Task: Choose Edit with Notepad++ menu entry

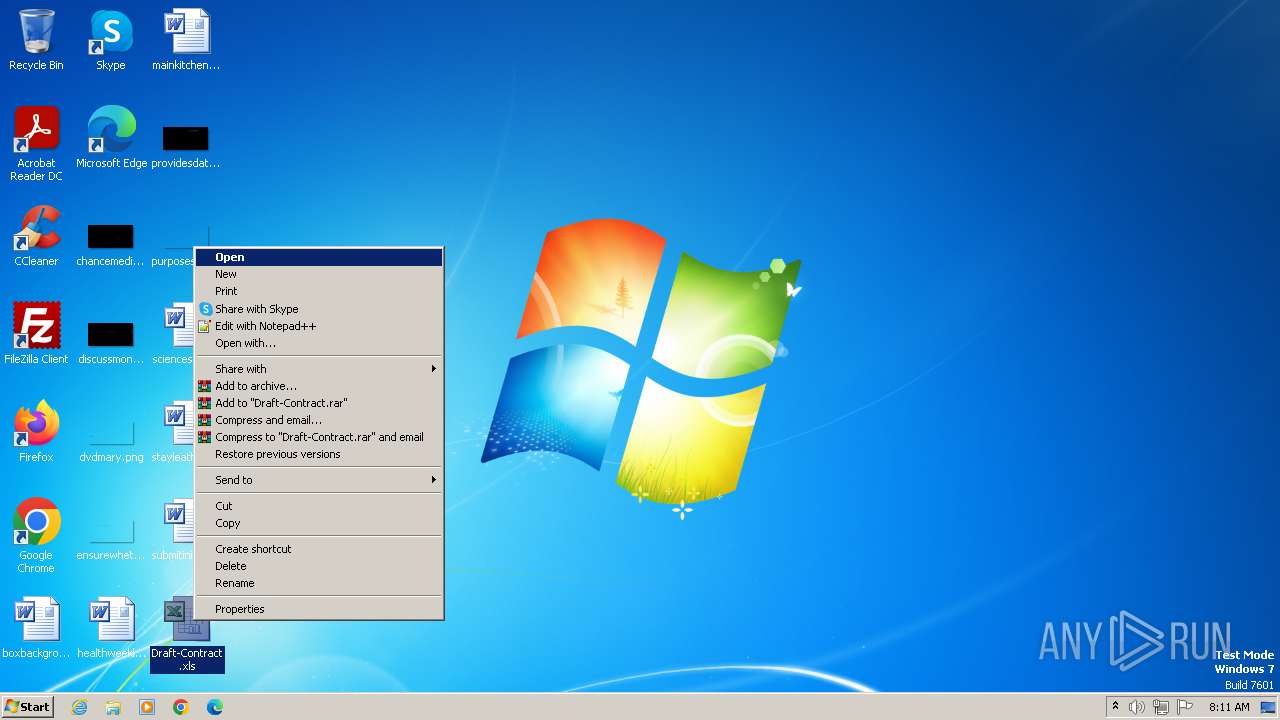Action: [319, 326]
